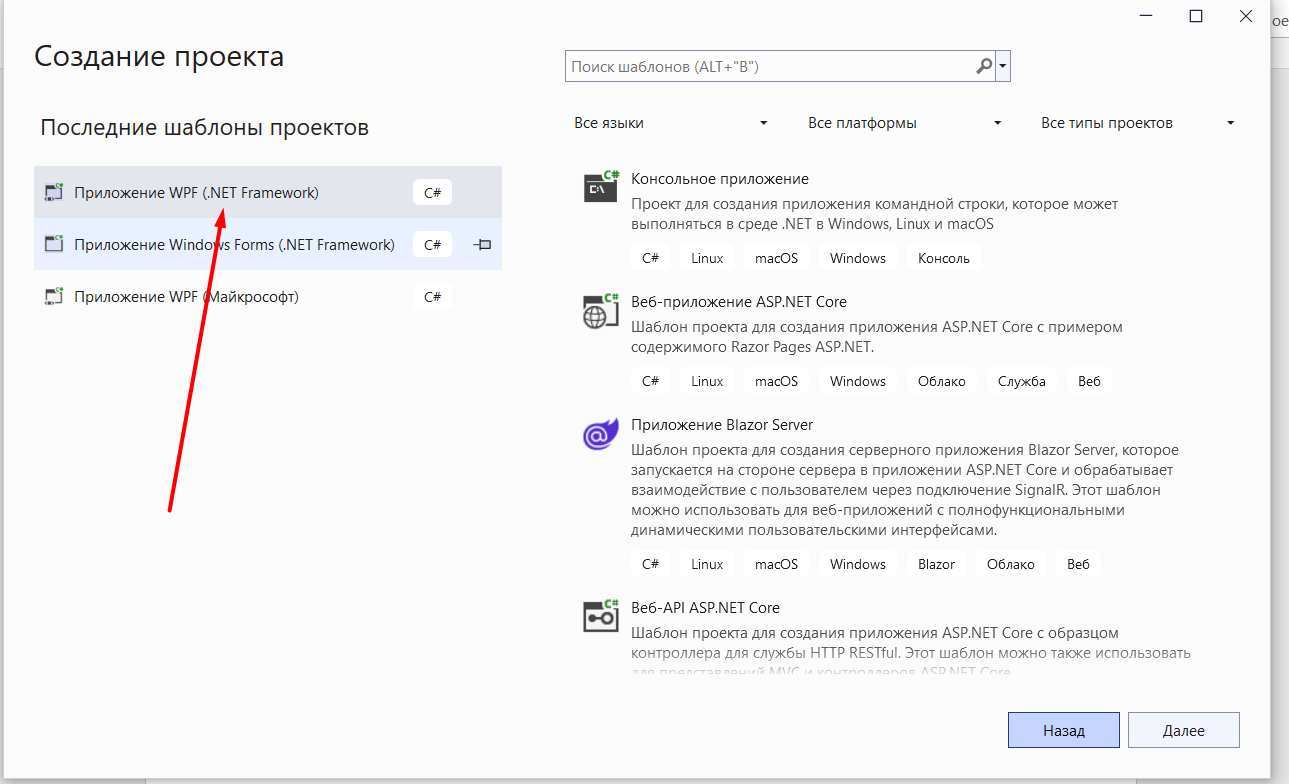Click the Консольное приложение template icon
The height and width of the screenshot is (784, 1289).
pyautogui.click(x=601, y=186)
